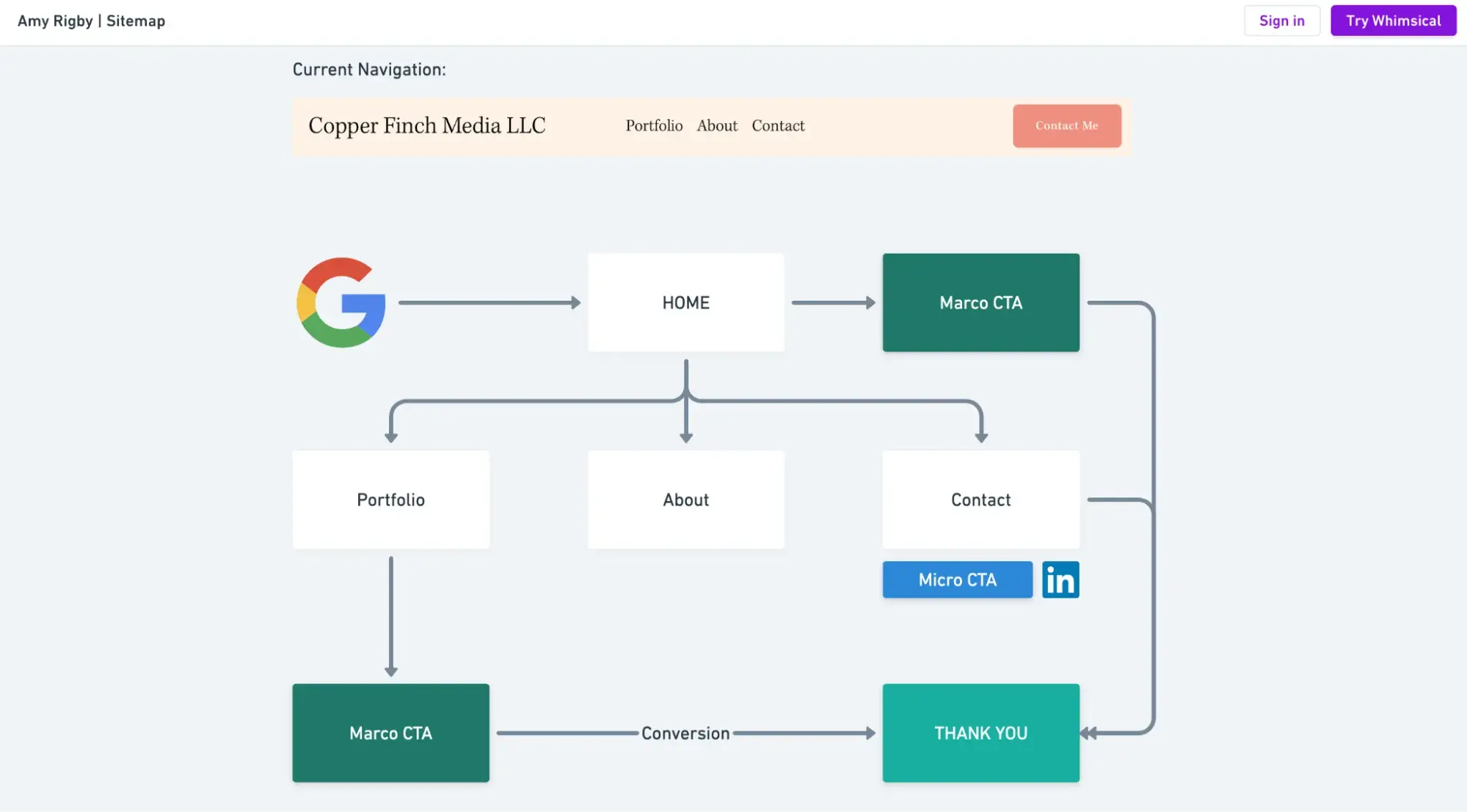Open About in the navigation mockup
Screen dimensions: 1467x812
pos(717,125)
